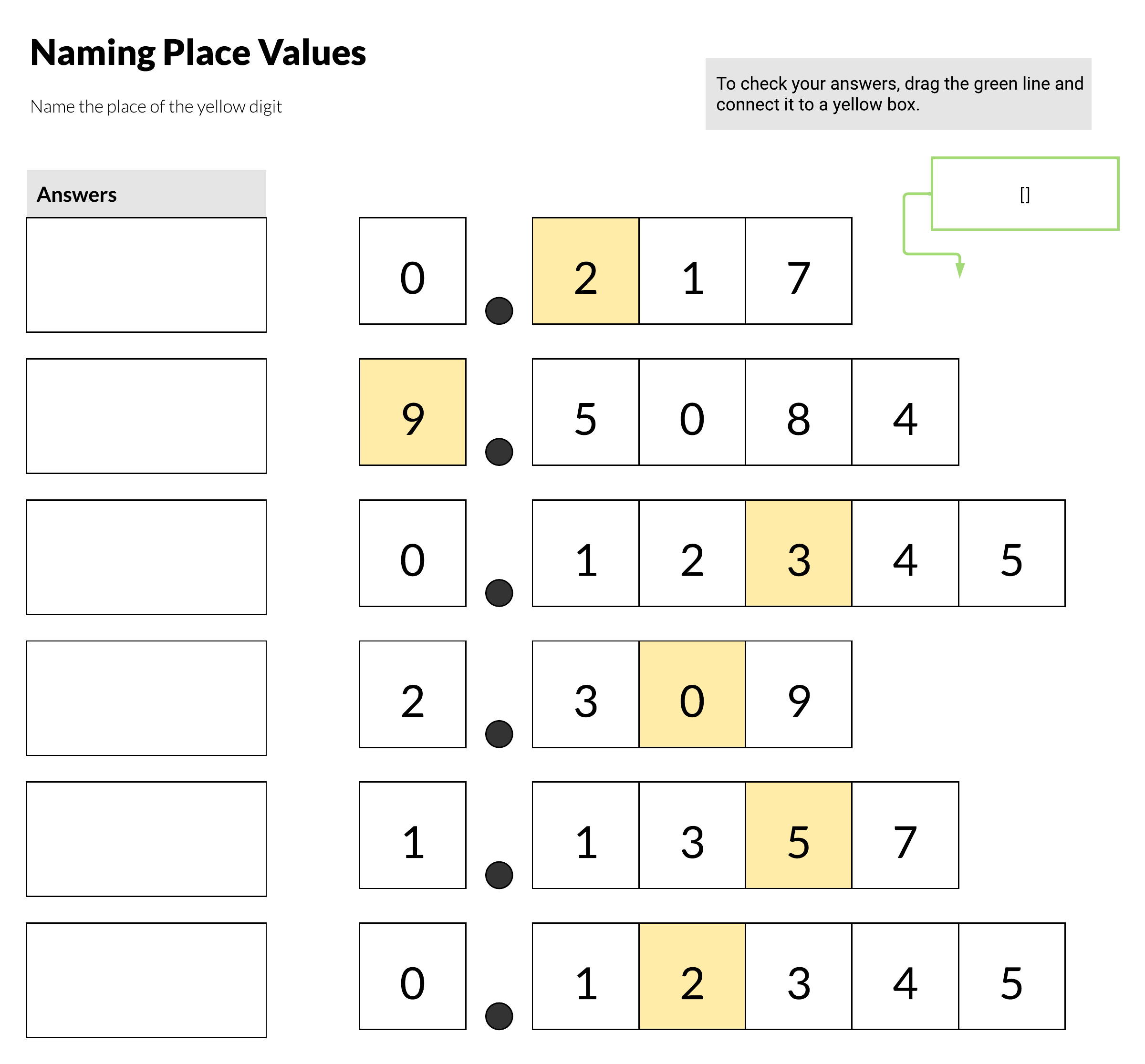The image size is (1145, 1064).
Task: Click the gray instruction box about checking answers
Action: tap(898, 94)
